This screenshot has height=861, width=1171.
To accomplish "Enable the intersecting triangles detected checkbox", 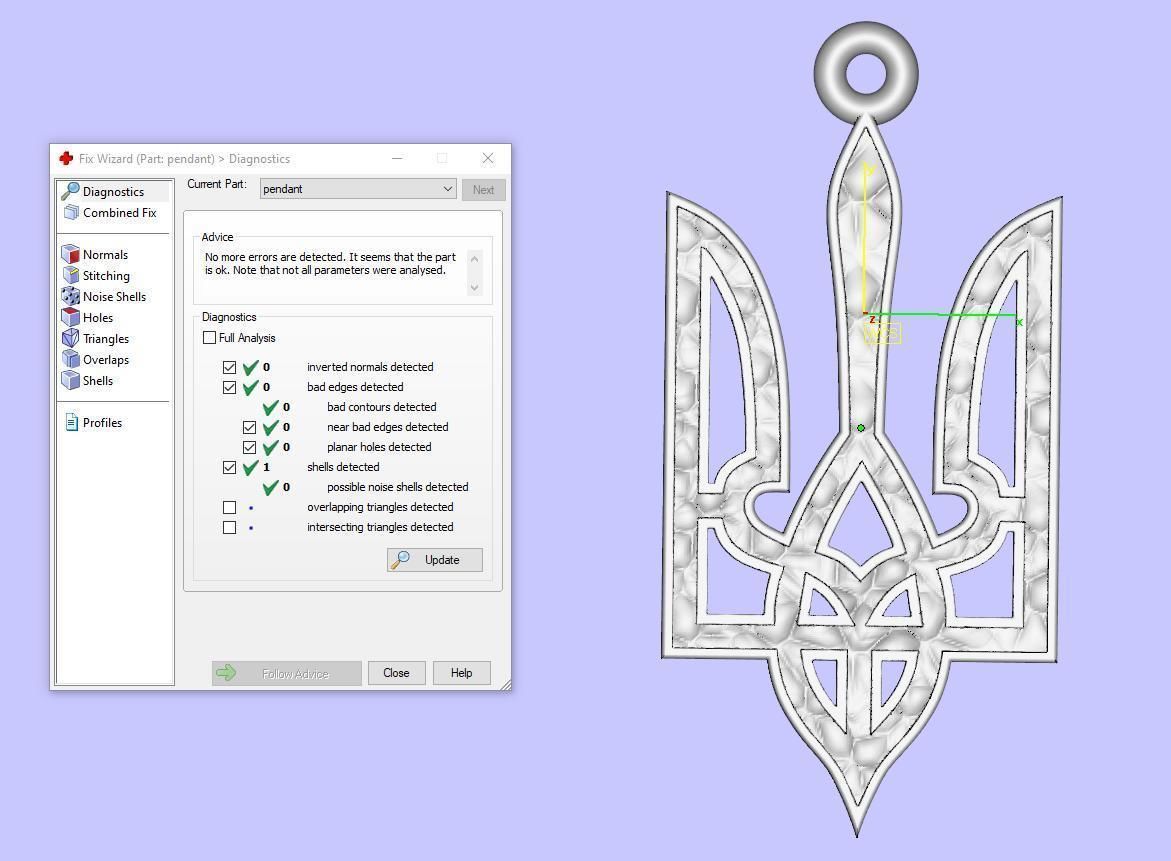I will tap(229, 527).
